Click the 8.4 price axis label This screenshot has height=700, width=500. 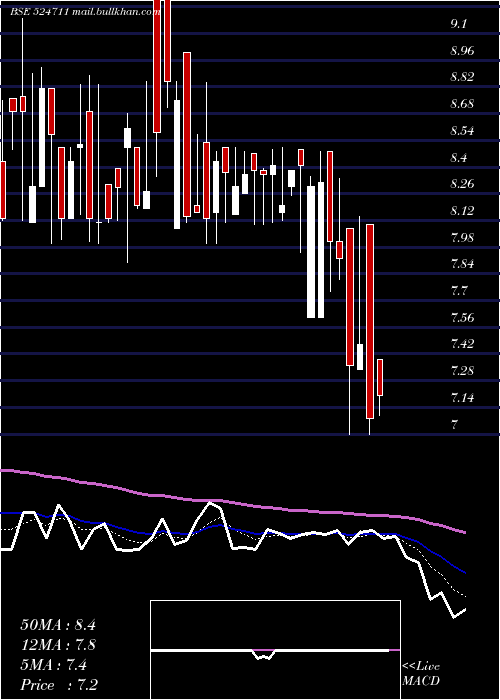pos(458,158)
